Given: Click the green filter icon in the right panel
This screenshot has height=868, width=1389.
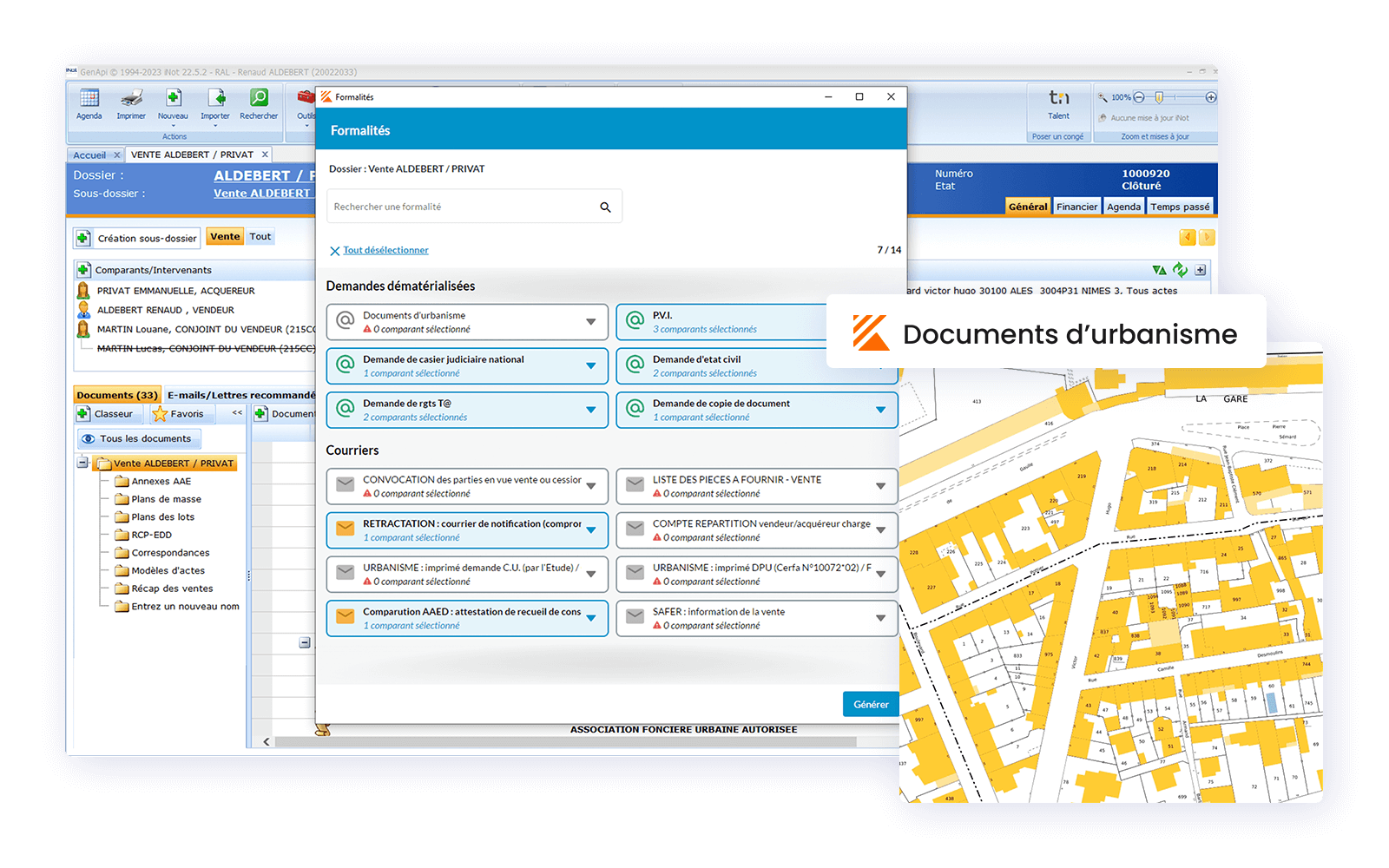Looking at the screenshot, I should [1159, 270].
